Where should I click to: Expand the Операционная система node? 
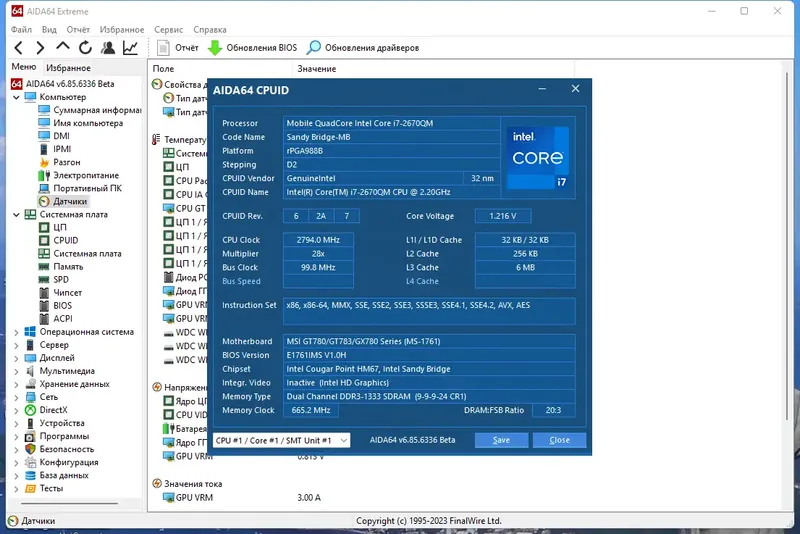pos(16,332)
